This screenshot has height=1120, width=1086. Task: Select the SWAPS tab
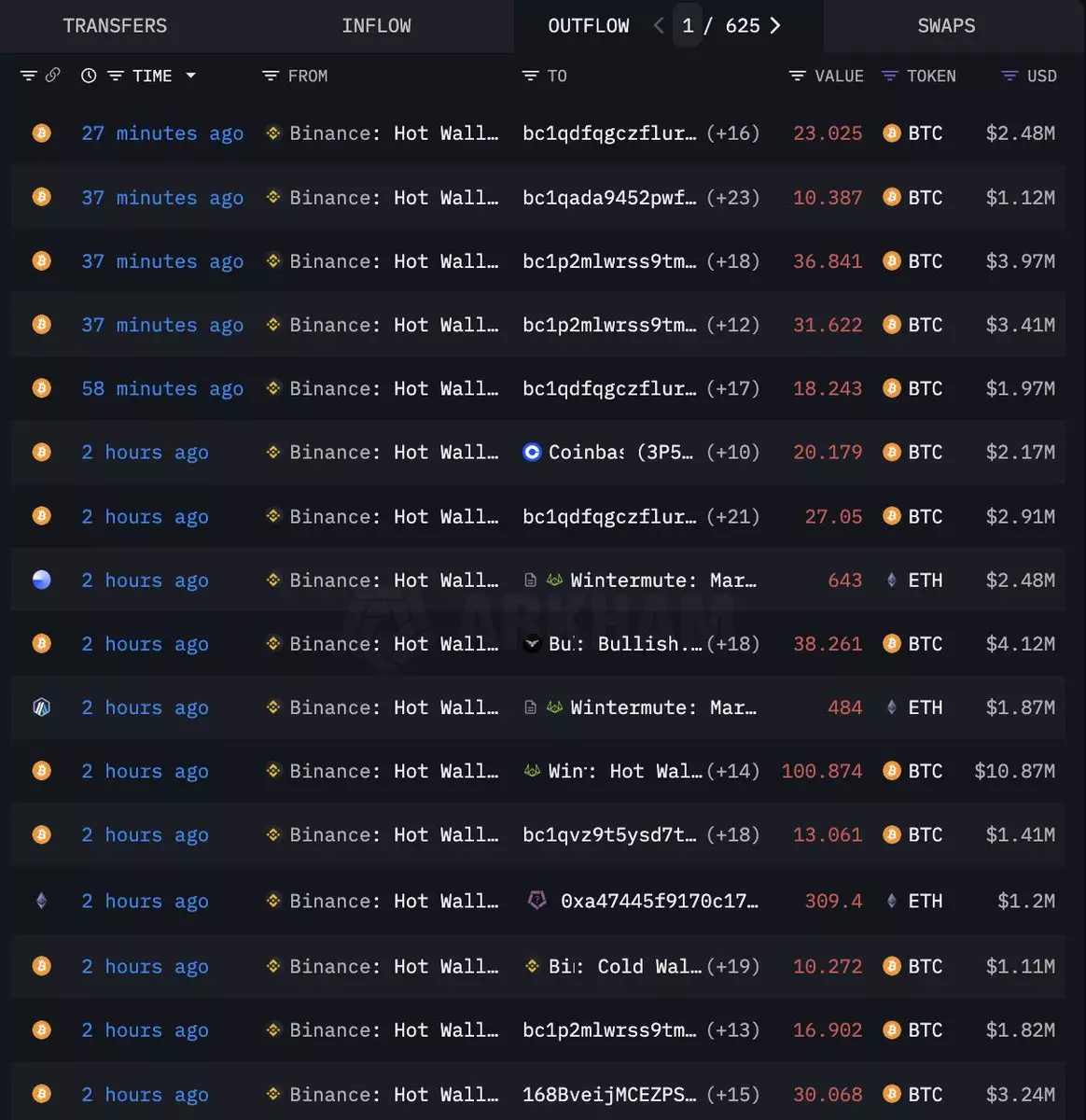946,26
